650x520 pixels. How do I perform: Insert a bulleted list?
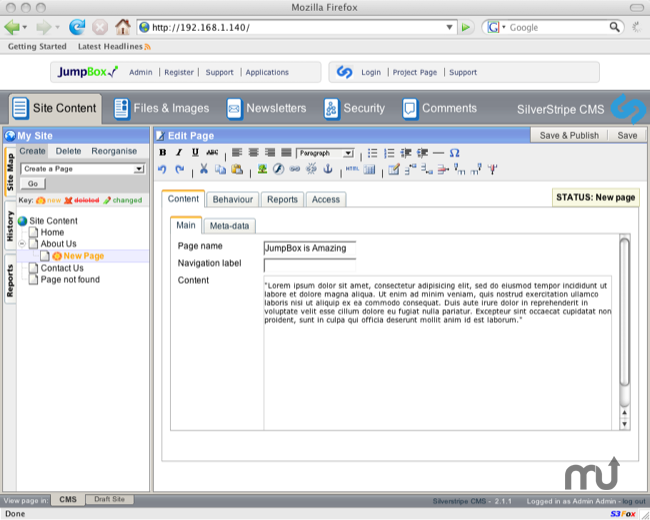pyautogui.click(x=373, y=153)
